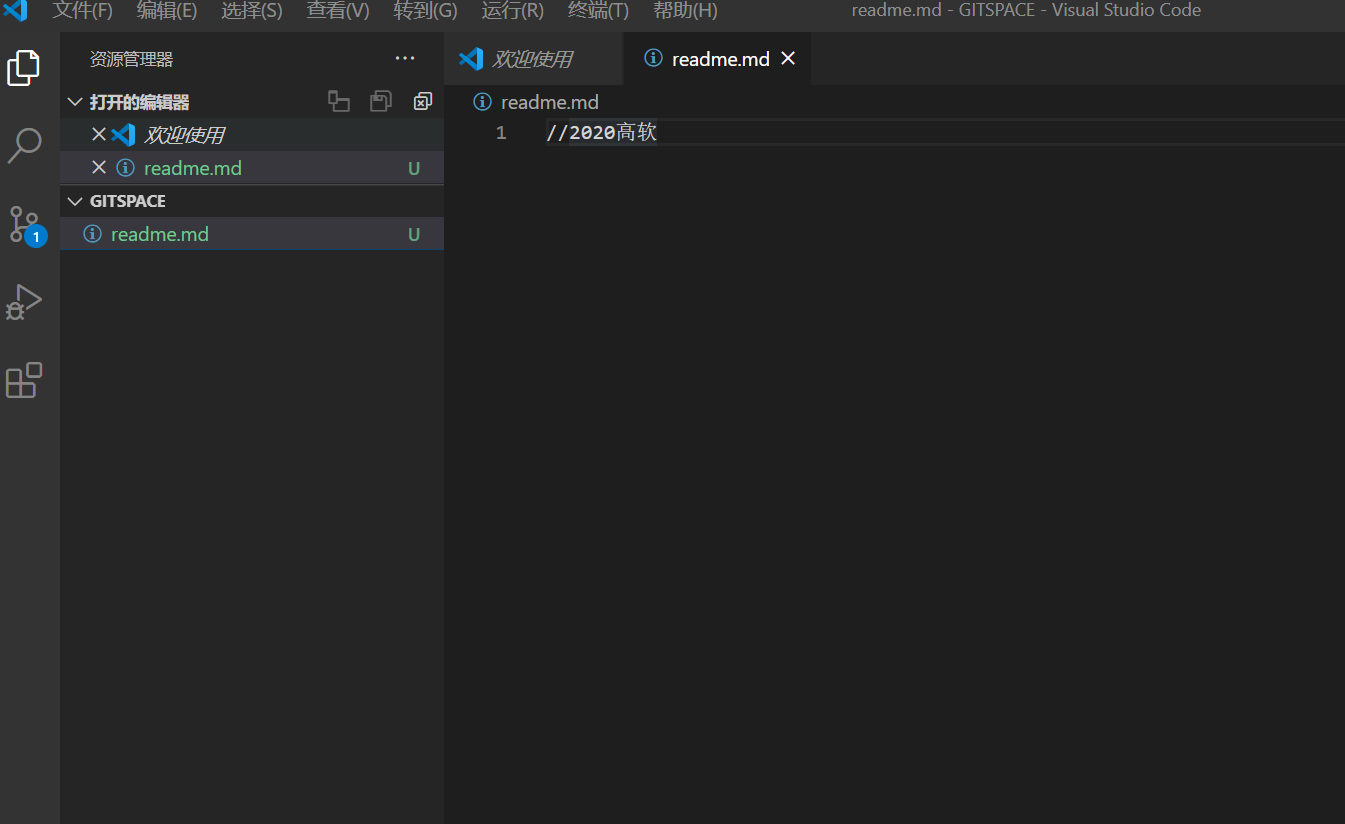Open the 帮助(H) menu
This screenshot has width=1345, height=824.
point(686,11)
